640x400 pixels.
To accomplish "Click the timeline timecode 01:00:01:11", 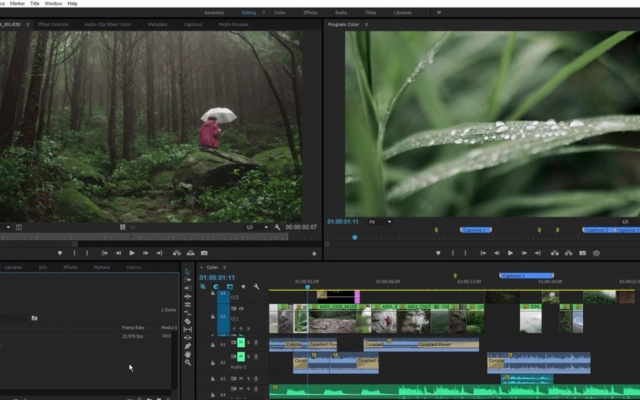I will [217, 278].
